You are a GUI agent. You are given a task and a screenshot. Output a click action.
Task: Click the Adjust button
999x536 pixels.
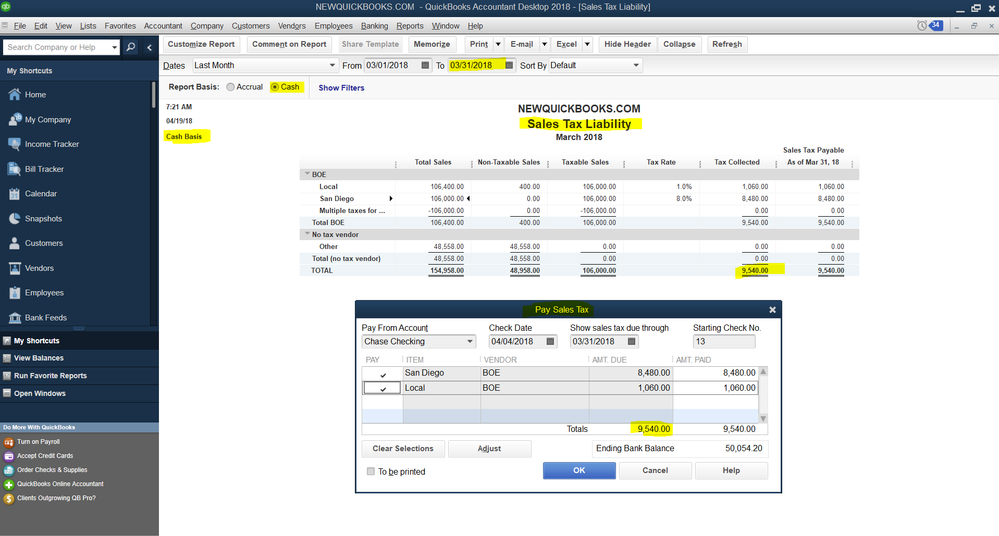[489, 449]
